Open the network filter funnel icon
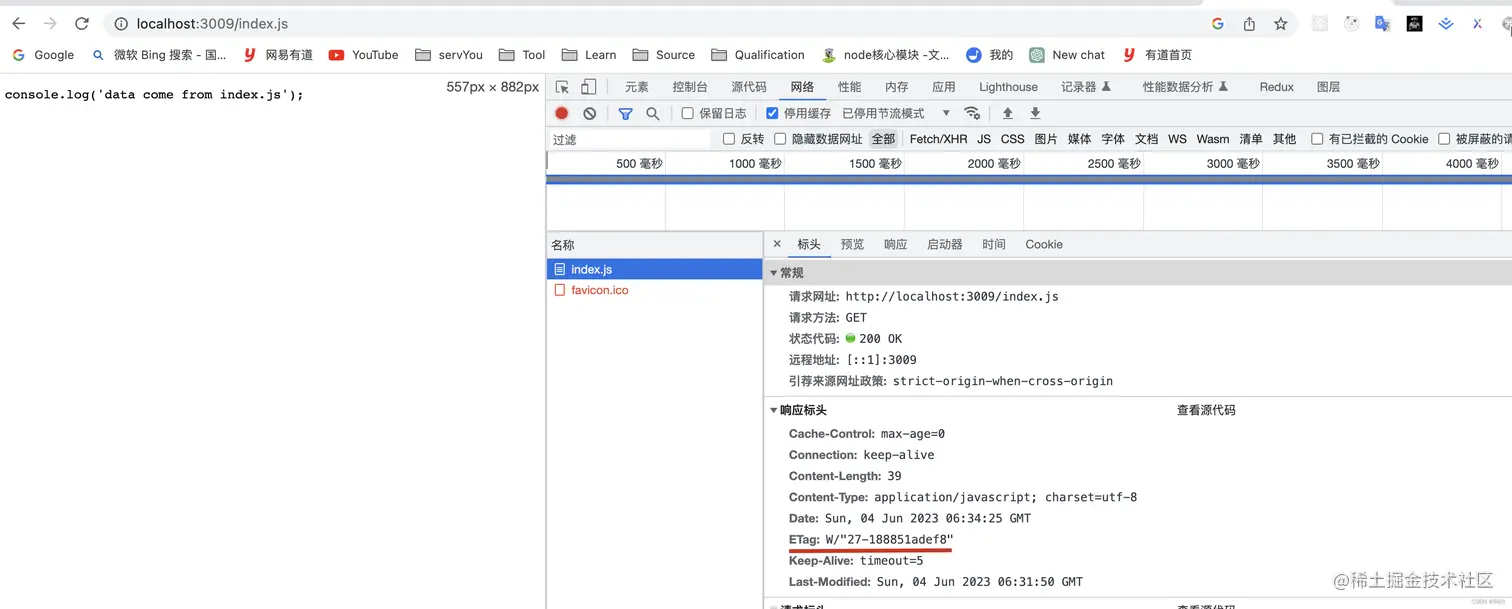1512x609 pixels. point(625,113)
